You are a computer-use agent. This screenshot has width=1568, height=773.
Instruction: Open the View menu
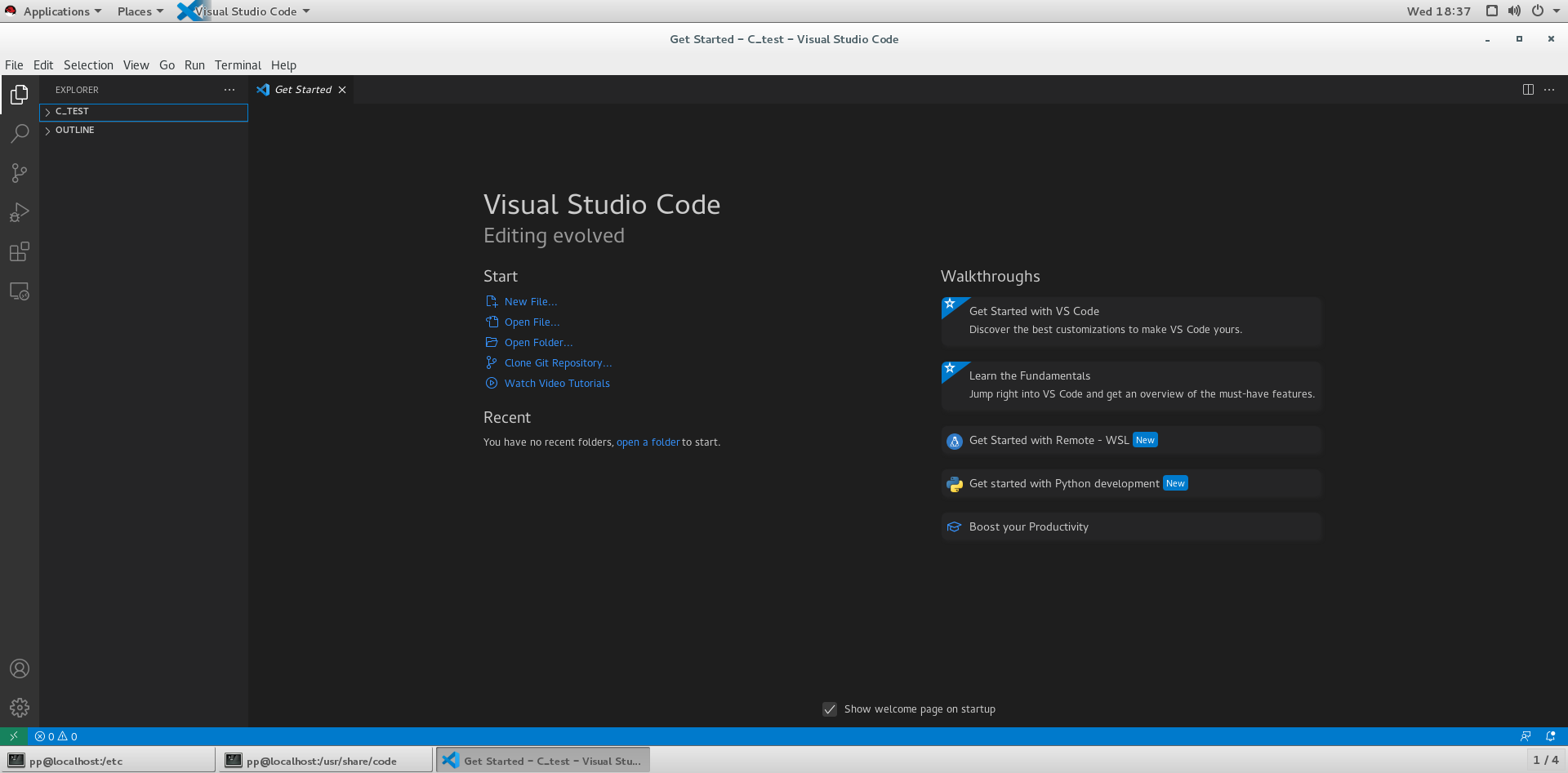point(136,65)
